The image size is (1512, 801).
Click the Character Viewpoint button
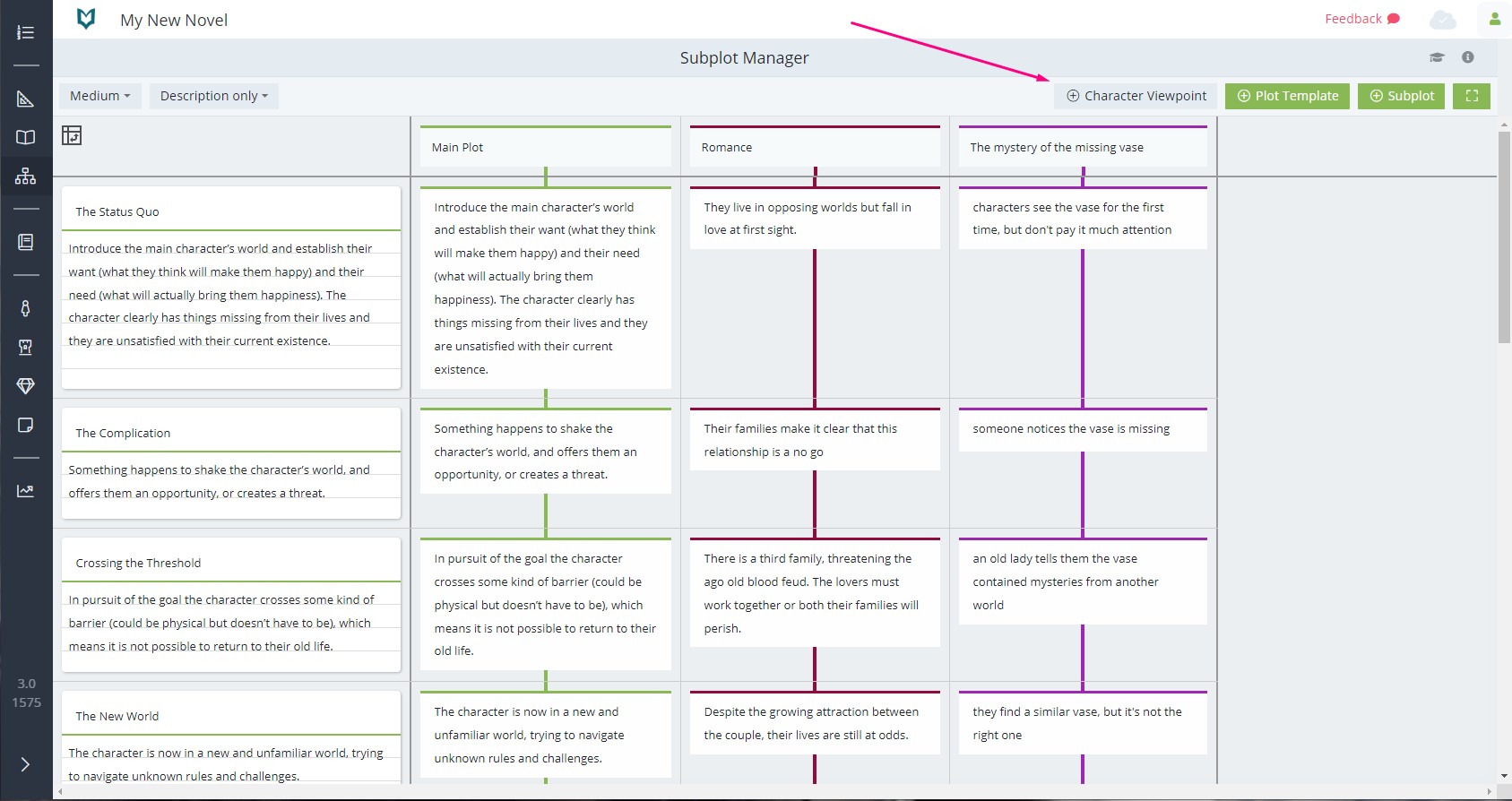1136,96
